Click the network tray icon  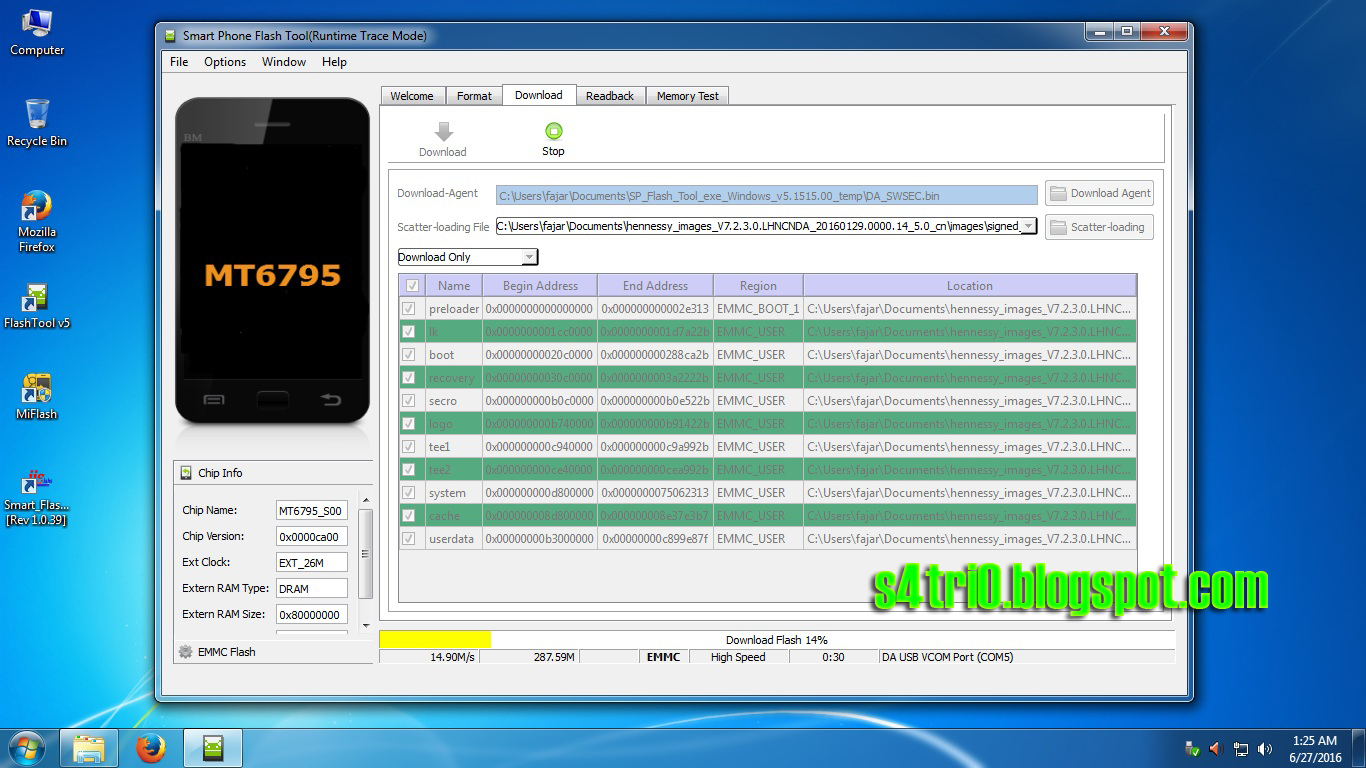[1241, 748]
